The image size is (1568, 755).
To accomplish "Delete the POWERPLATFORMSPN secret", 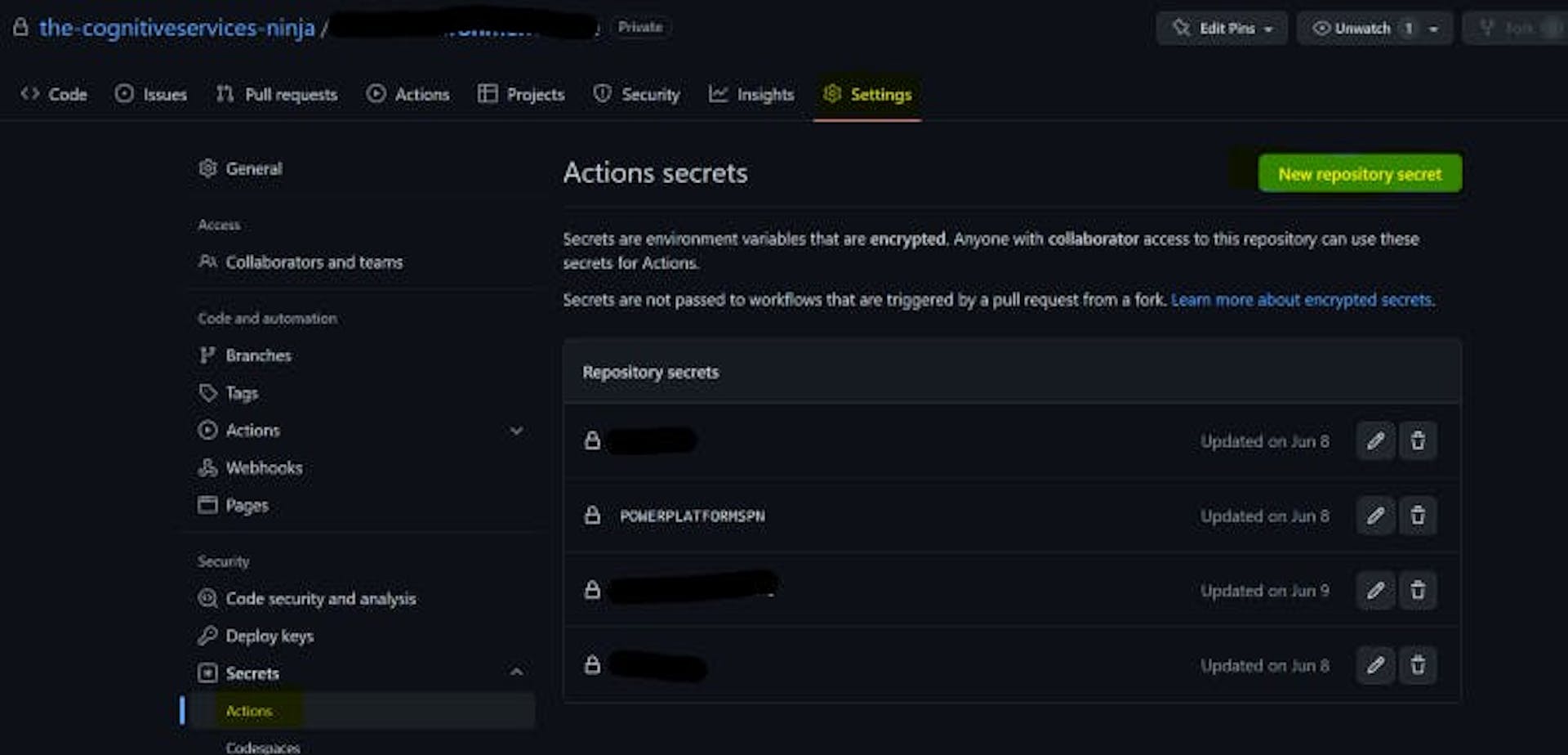I will point(1418,516).
